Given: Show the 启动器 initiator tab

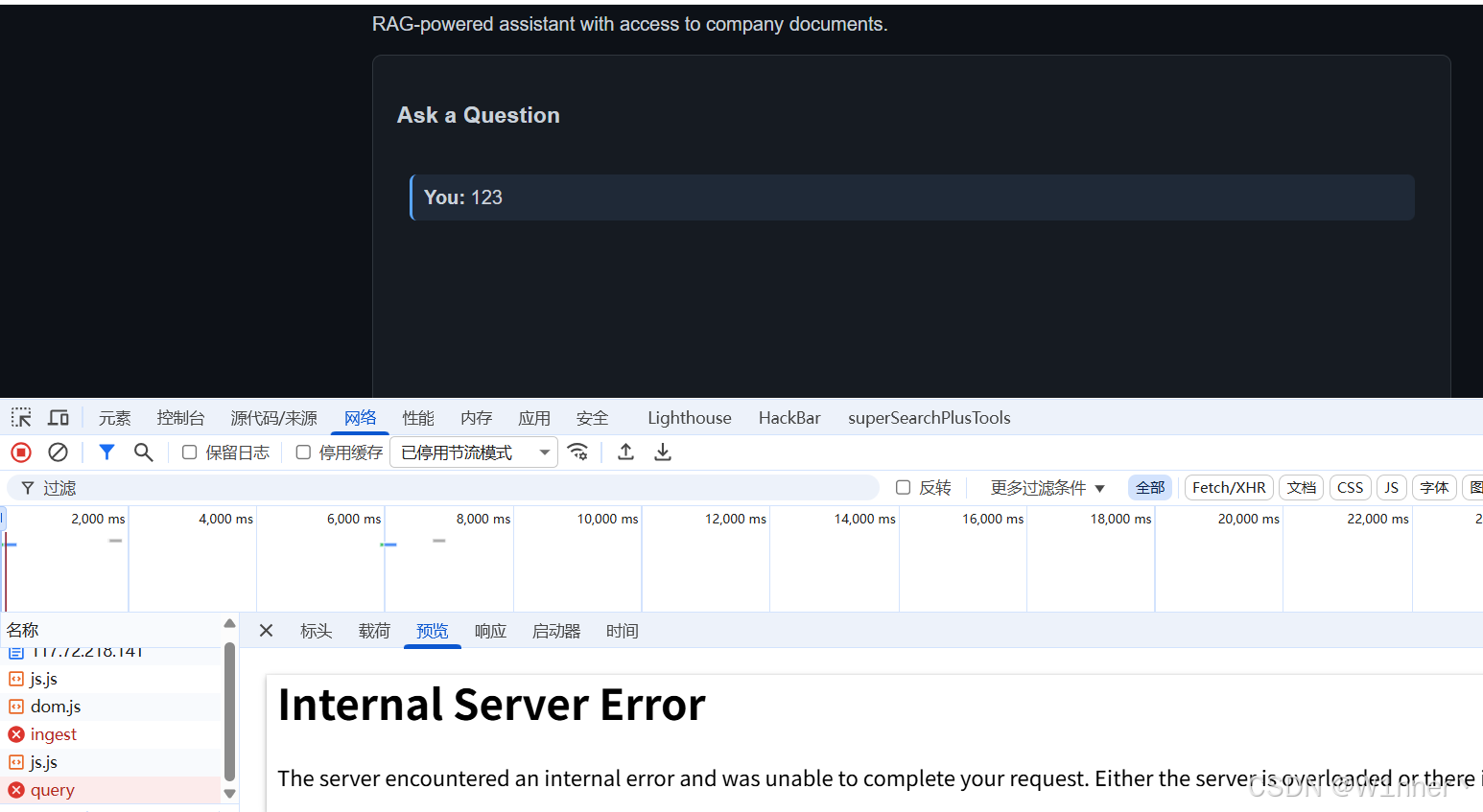Looking at the screenshot, I should [x=557, y=631].
